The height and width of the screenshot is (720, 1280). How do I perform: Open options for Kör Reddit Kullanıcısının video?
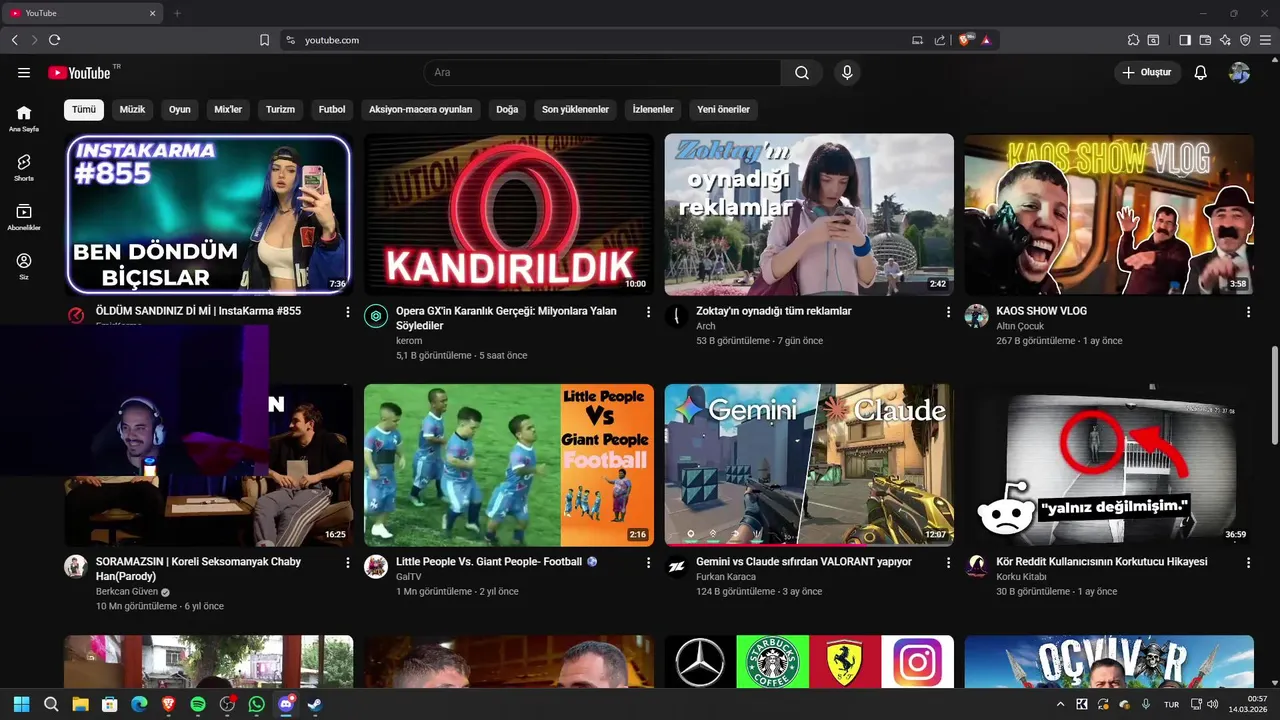pos(1248,563)
